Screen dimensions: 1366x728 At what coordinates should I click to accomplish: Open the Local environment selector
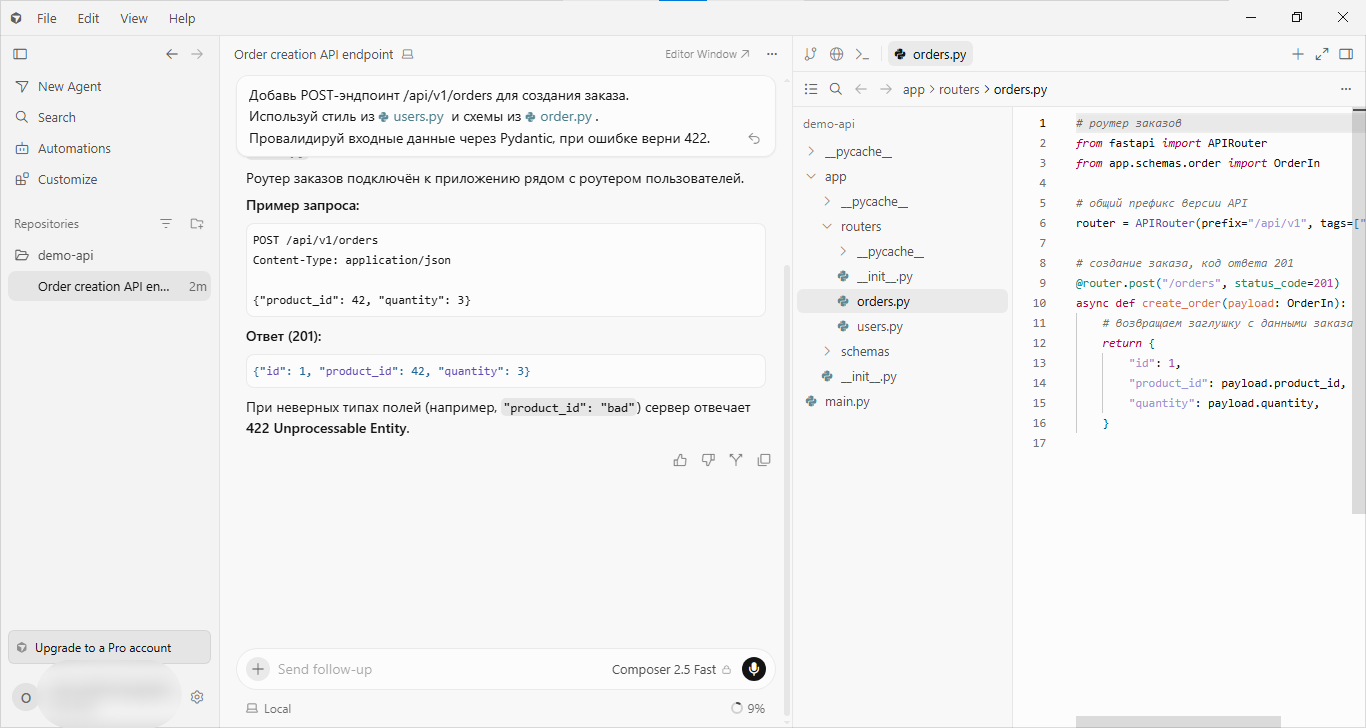pyautogui.click(x=269, y=708)
